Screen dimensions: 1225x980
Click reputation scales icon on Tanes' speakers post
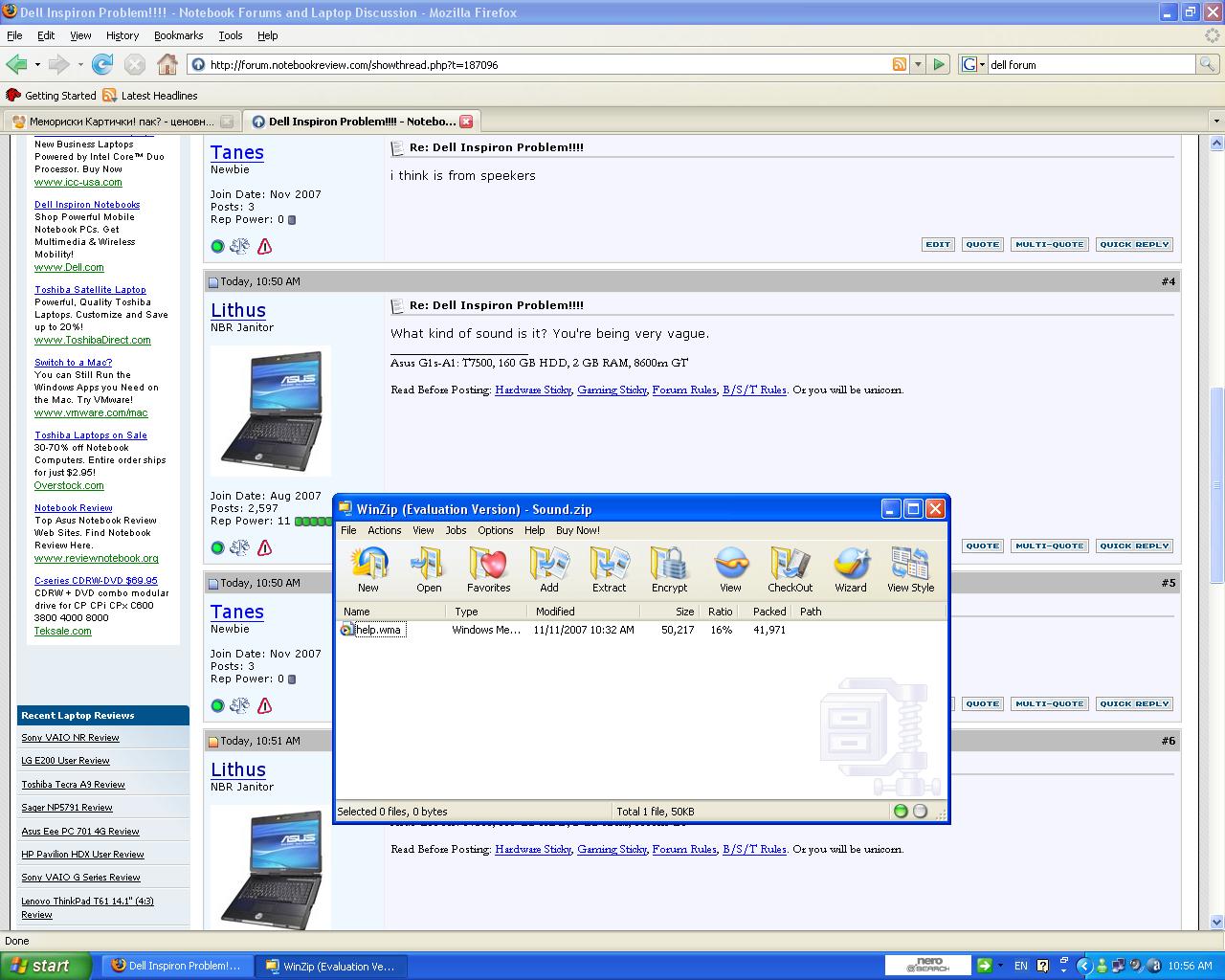click(239, 246)
